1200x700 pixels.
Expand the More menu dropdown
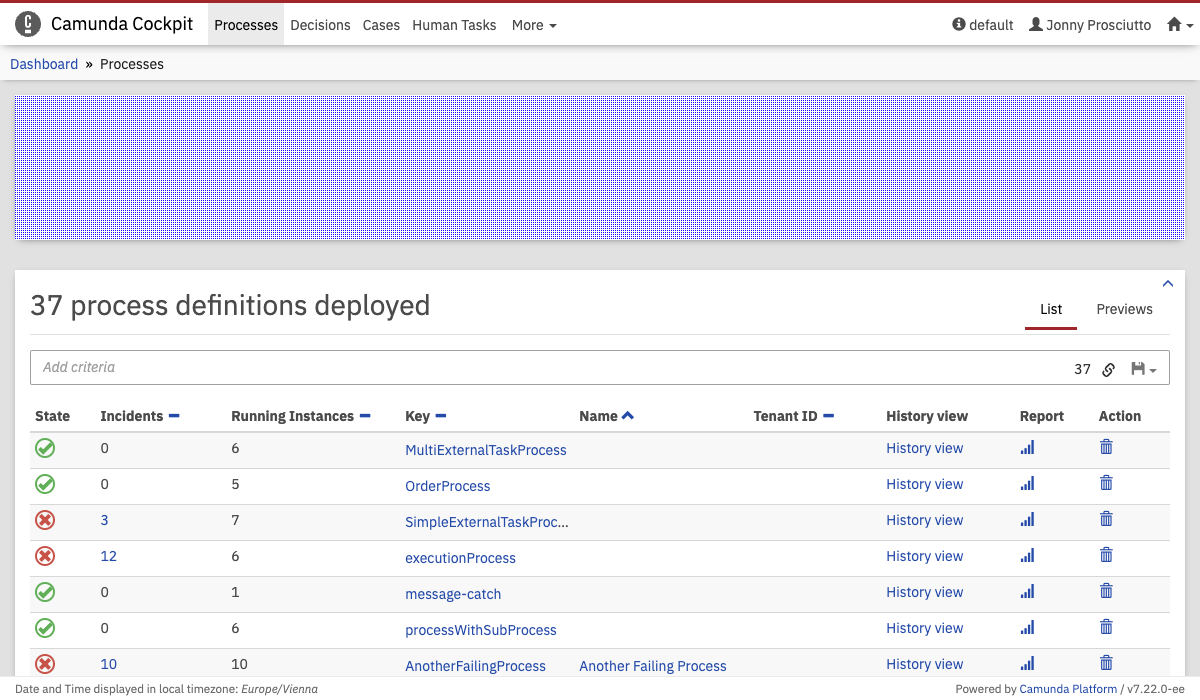pyautogui.click(x=534, y=25)
